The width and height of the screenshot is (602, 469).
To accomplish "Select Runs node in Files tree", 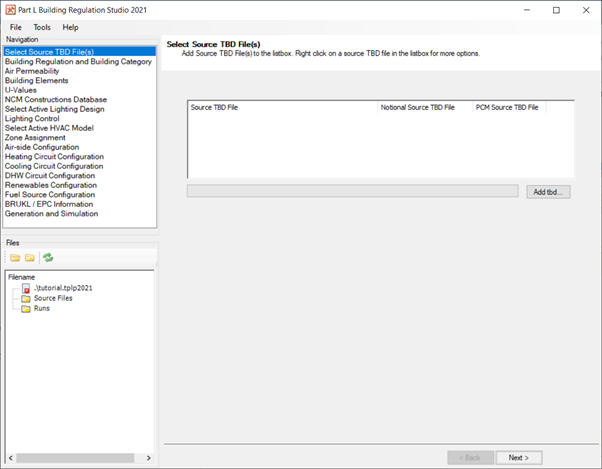I will click(41, 309).
